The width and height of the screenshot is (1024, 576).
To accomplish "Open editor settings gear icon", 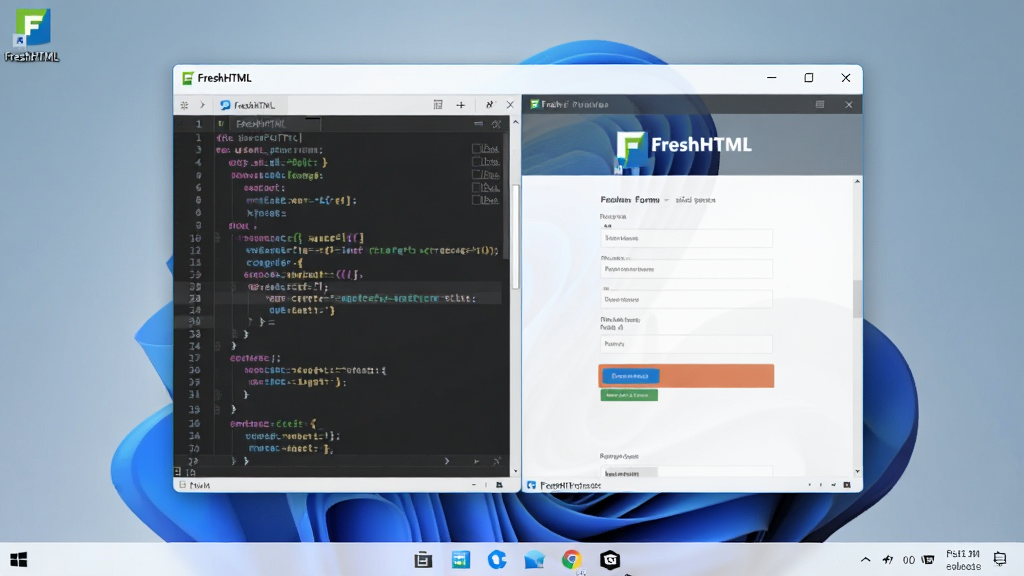I will (x=184, y=105).
